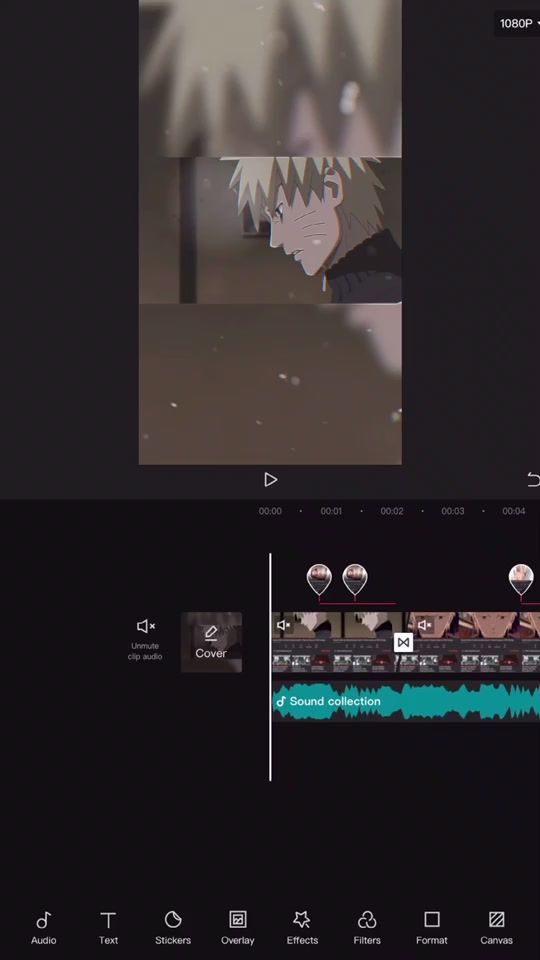Open the Format options
The image size is (540, 960).
coord(432,928)
